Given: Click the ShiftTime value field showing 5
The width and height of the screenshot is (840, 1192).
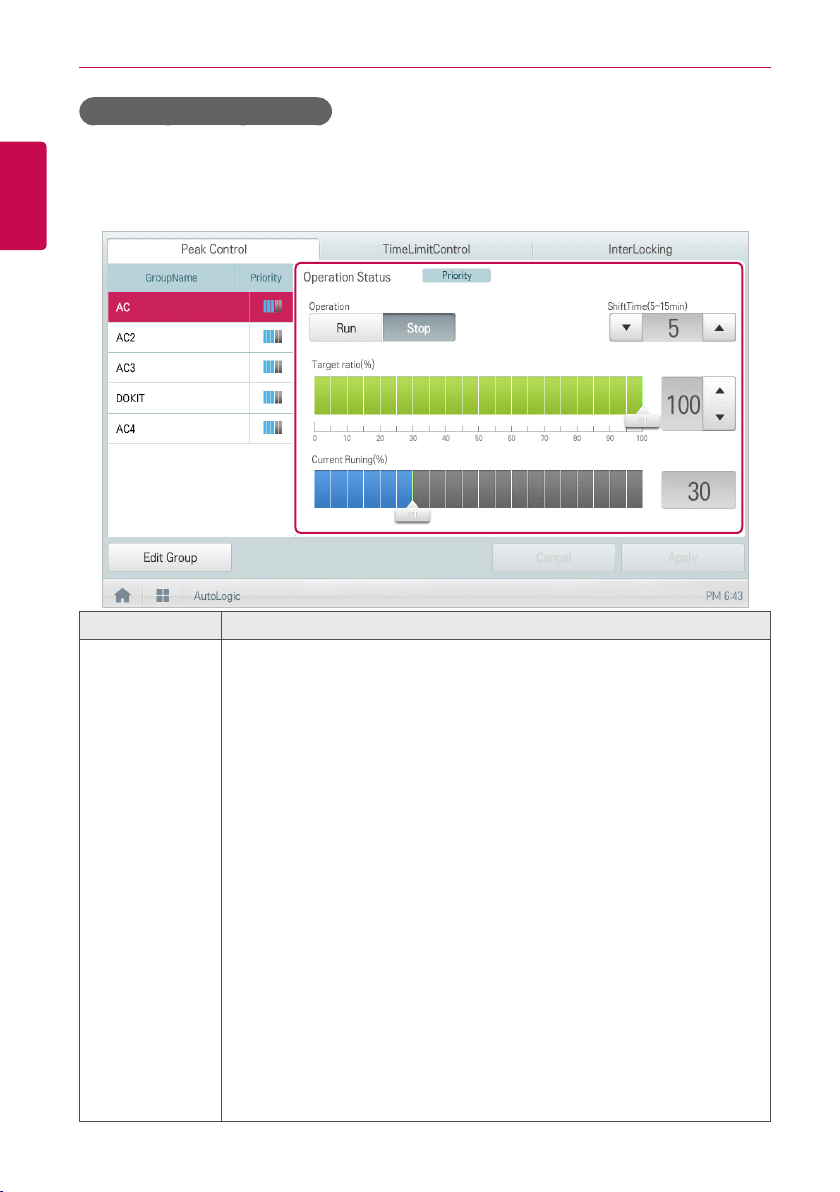Looking at the screenshot, I should coord(673,328).
